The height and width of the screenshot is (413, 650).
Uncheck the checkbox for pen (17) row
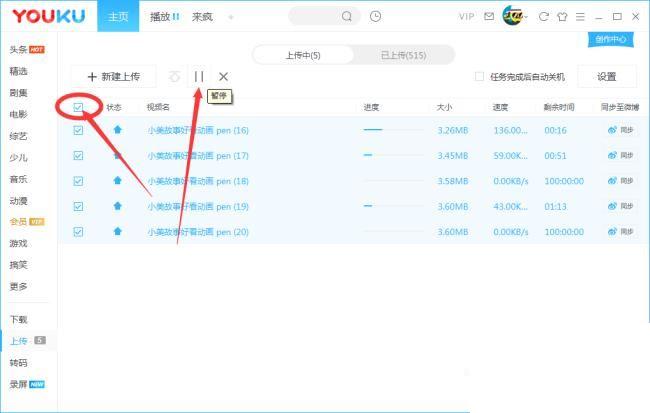click(x=79, y=156)
